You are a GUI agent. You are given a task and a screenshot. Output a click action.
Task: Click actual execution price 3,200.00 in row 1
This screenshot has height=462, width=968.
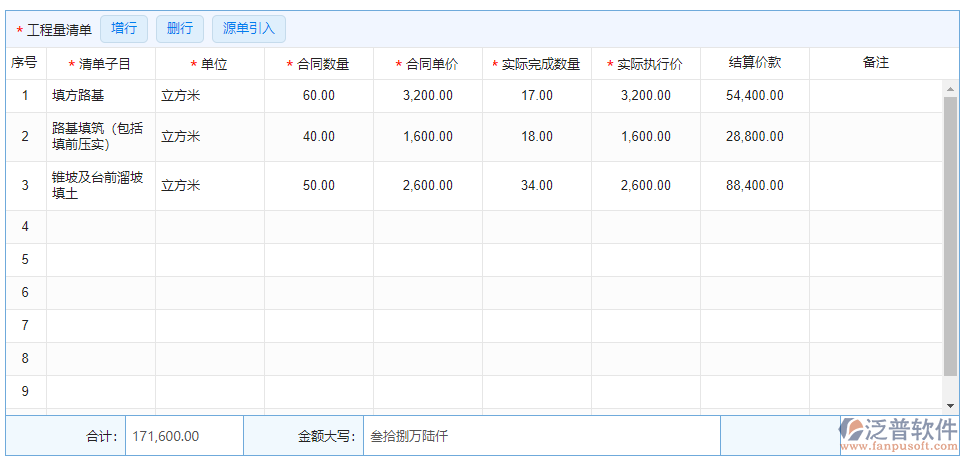[646, 96]
